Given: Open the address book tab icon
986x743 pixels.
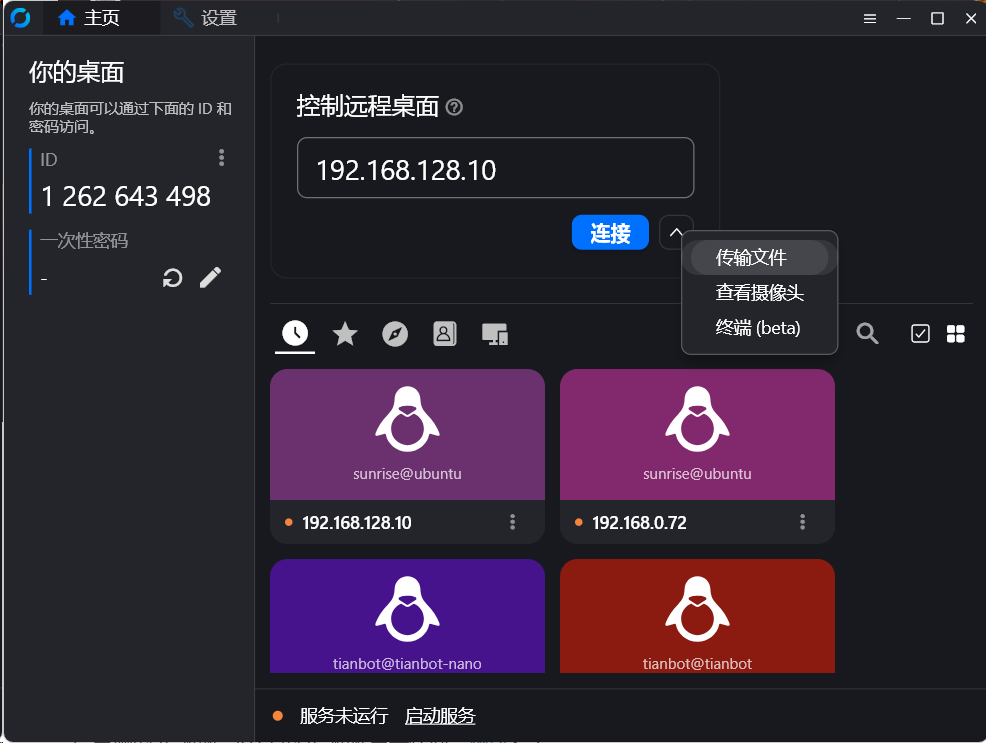Looking at the screenshot, I should click(445, 334).
